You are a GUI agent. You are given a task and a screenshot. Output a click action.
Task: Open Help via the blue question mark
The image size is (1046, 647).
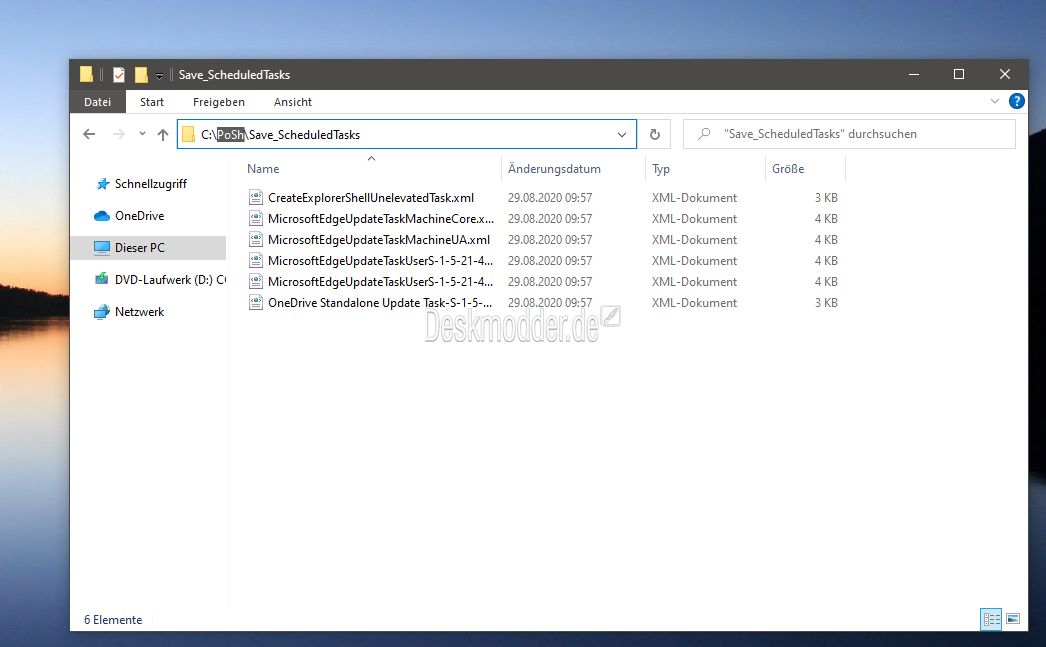coord(1017,101)
